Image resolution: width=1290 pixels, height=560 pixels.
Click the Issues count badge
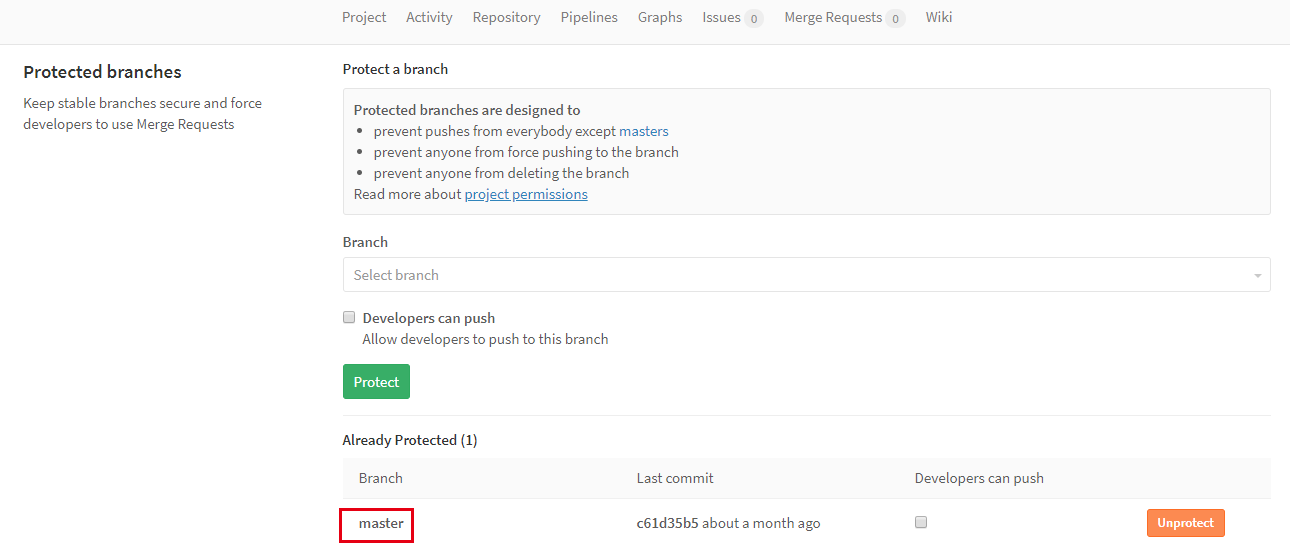pyautogui.click(x=754, y=18)
